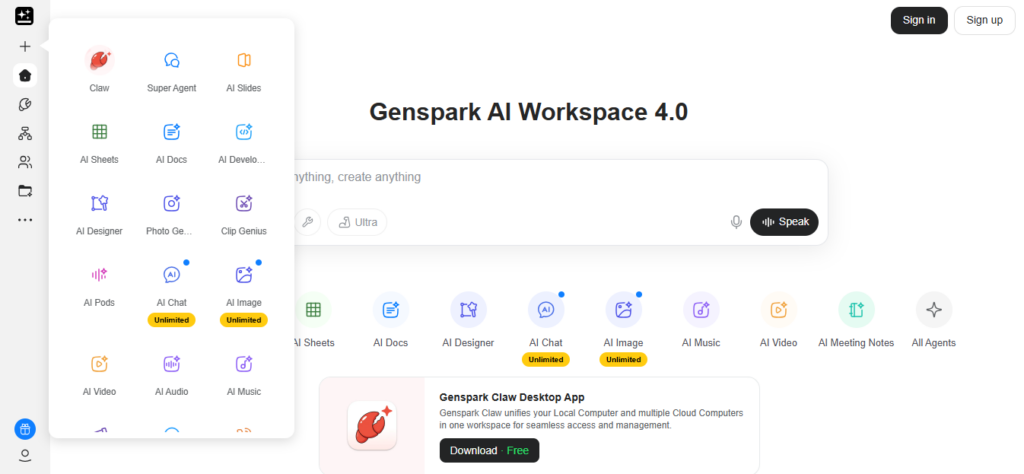
Task: Click the Genspark logo in the sidebar
Action: click(24, 16)
